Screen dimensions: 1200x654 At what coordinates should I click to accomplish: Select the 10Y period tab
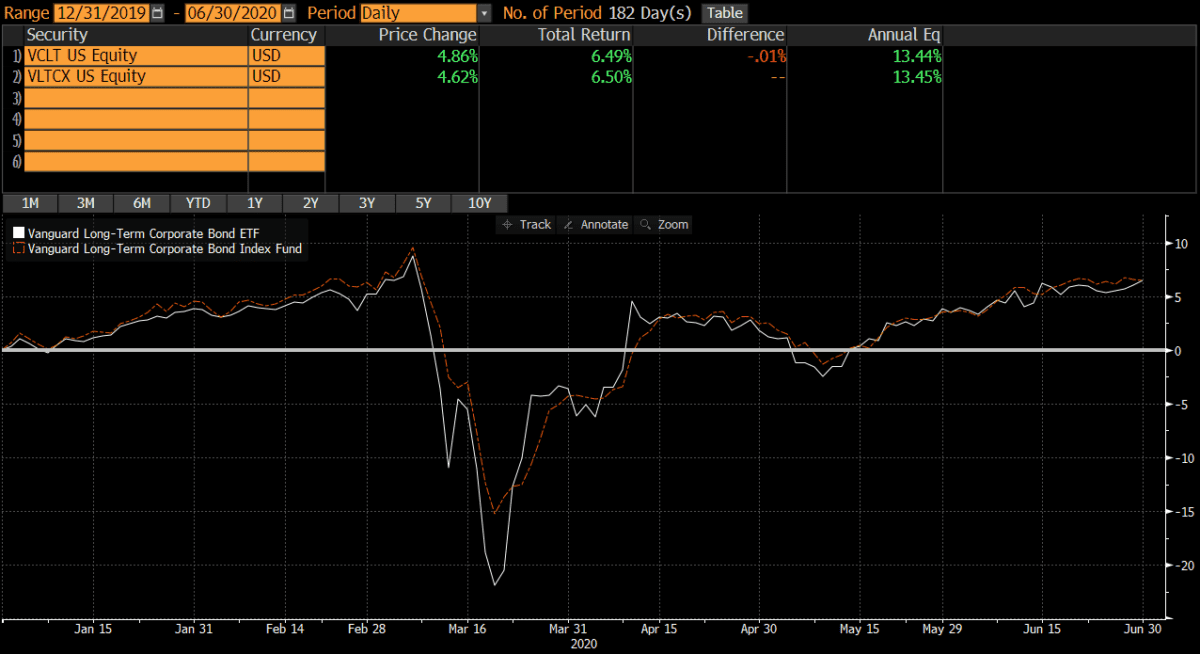479,203
